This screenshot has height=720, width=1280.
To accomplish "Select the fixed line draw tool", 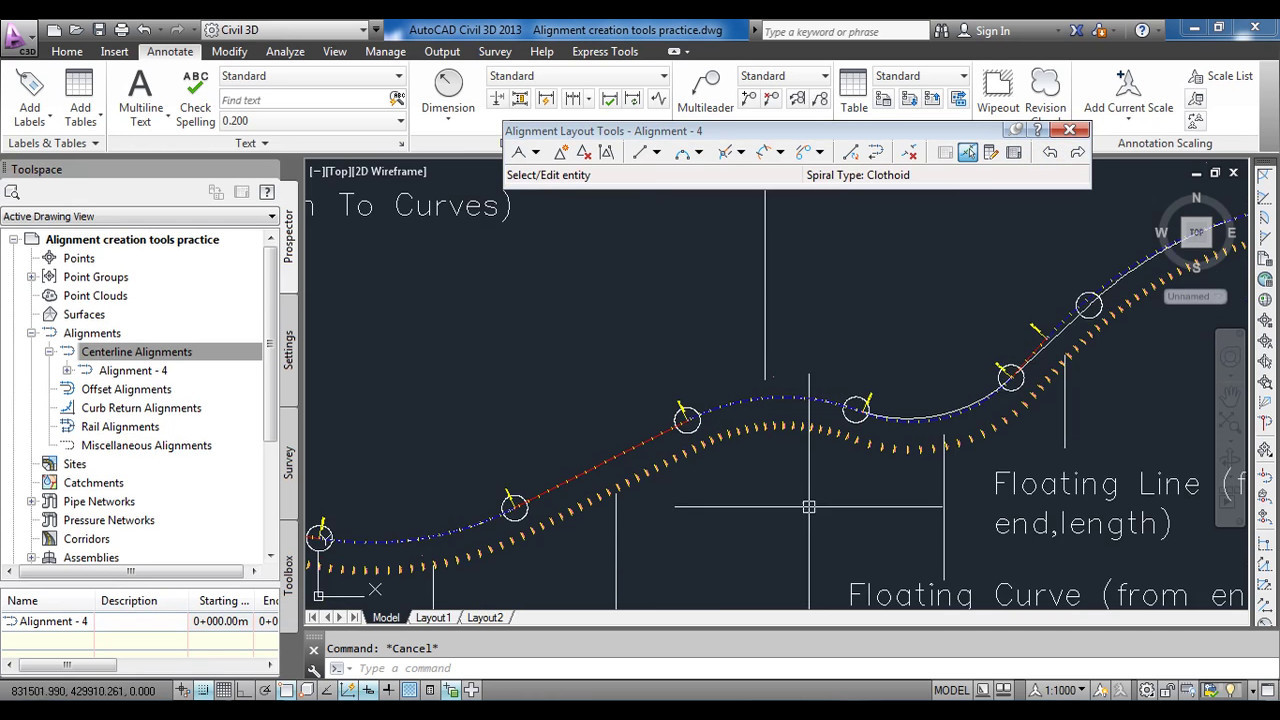I will (x=639, y=152).
